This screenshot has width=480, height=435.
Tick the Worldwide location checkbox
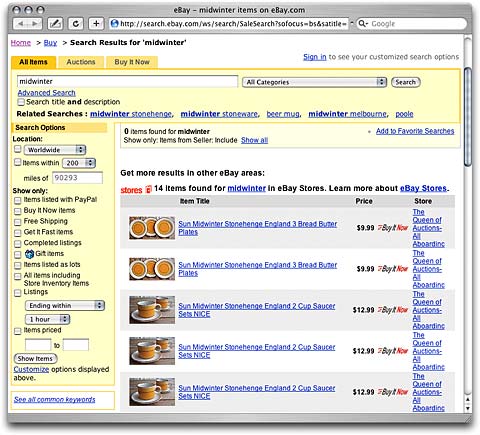coord(18,149)
